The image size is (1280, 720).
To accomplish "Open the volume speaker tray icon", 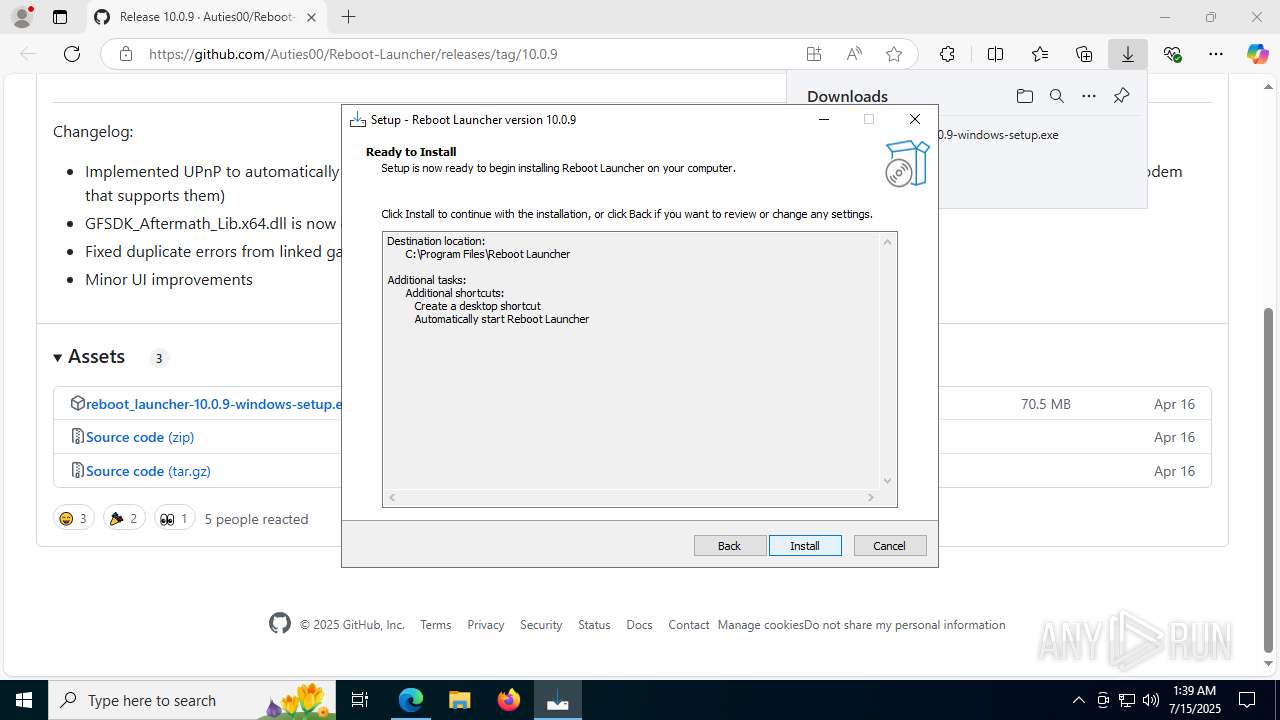I will tap(1151, 700).
